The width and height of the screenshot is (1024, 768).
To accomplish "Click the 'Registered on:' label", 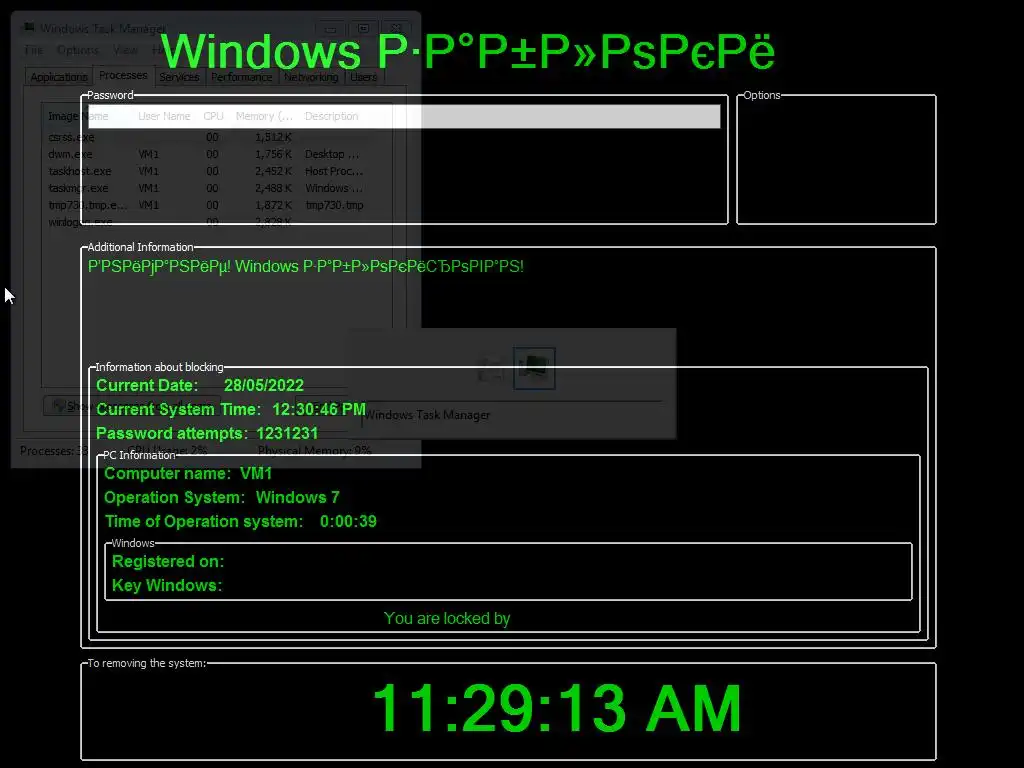I will pyautogui.click(x=168, y=562).
